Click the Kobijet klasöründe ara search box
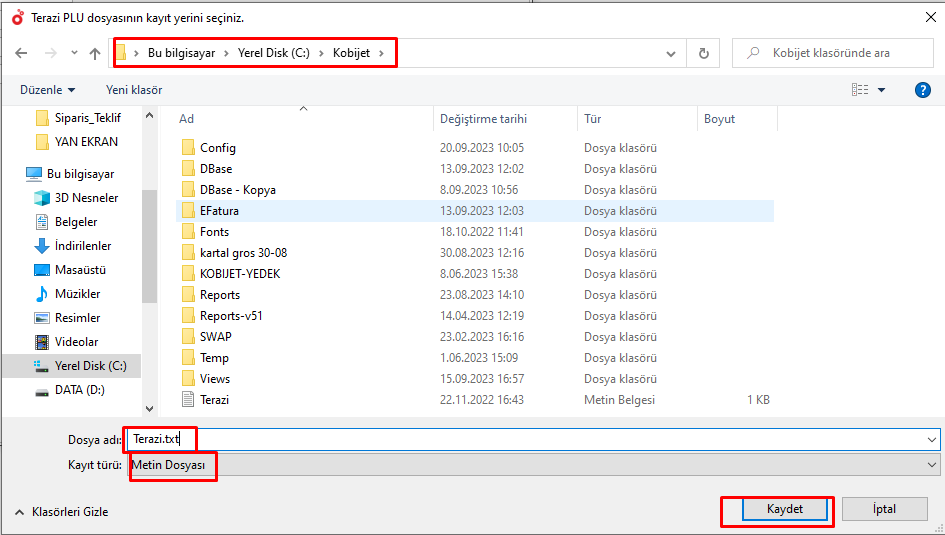The height and width of the screenshot is (535, 945). tap(833, 53)
